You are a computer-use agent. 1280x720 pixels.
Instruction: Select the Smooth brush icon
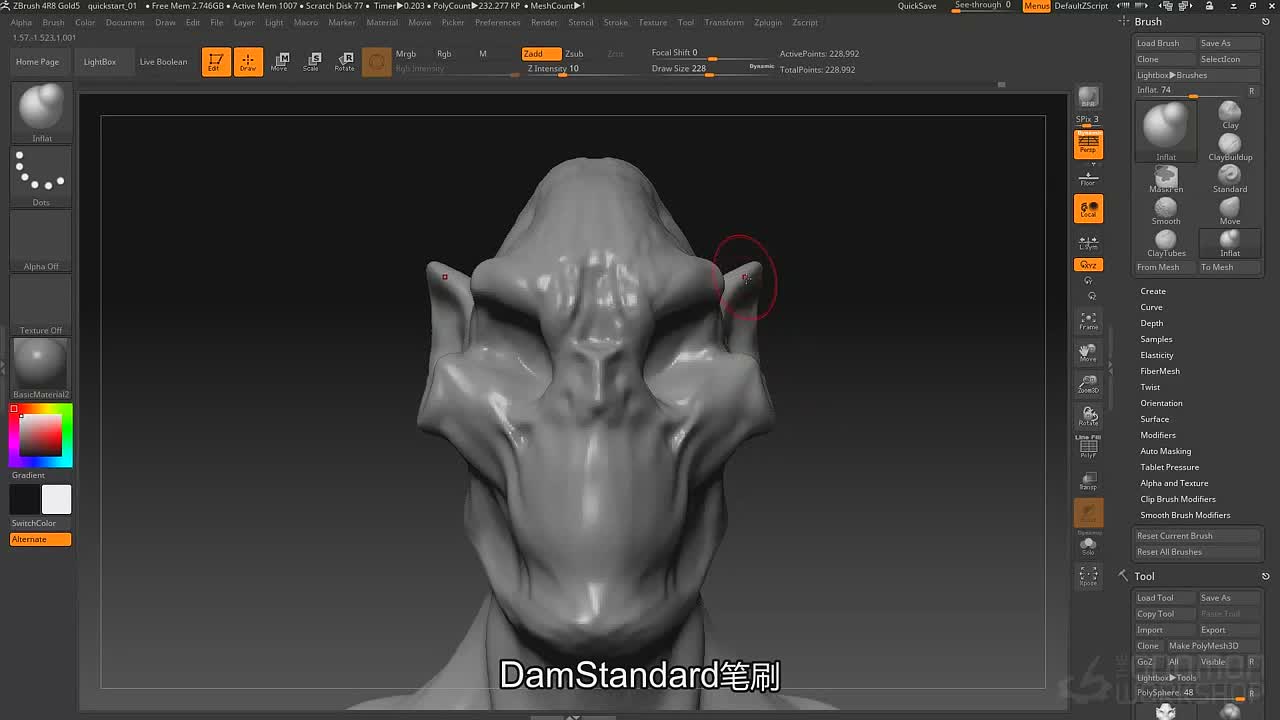point(1166,212)
